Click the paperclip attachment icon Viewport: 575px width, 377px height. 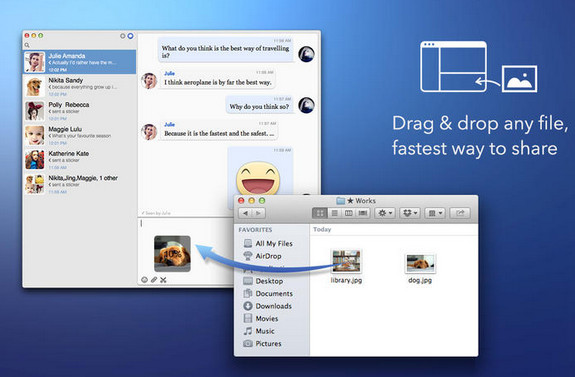pyautogui.click(x=154, y=280)
